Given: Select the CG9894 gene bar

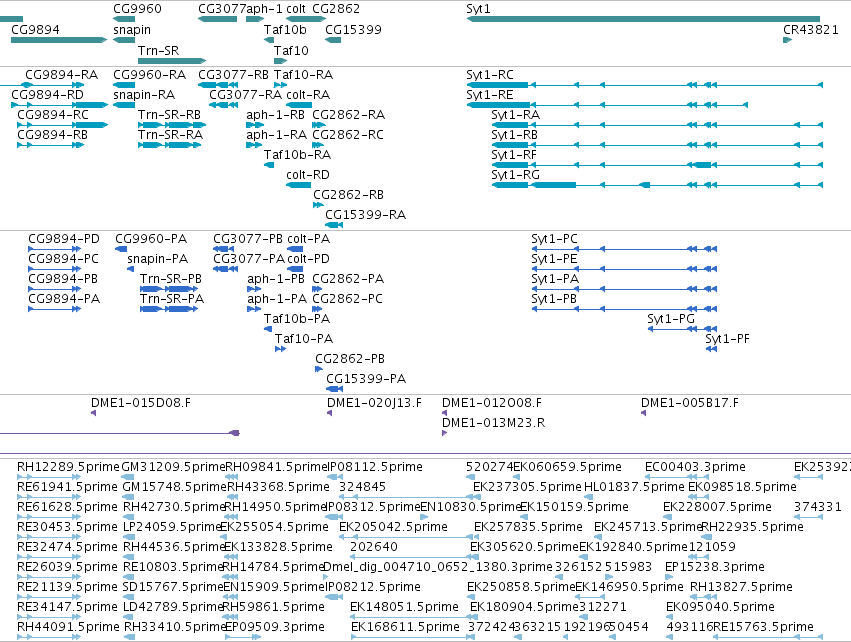Looking at the screenshot, I should [x=59, y=40].
